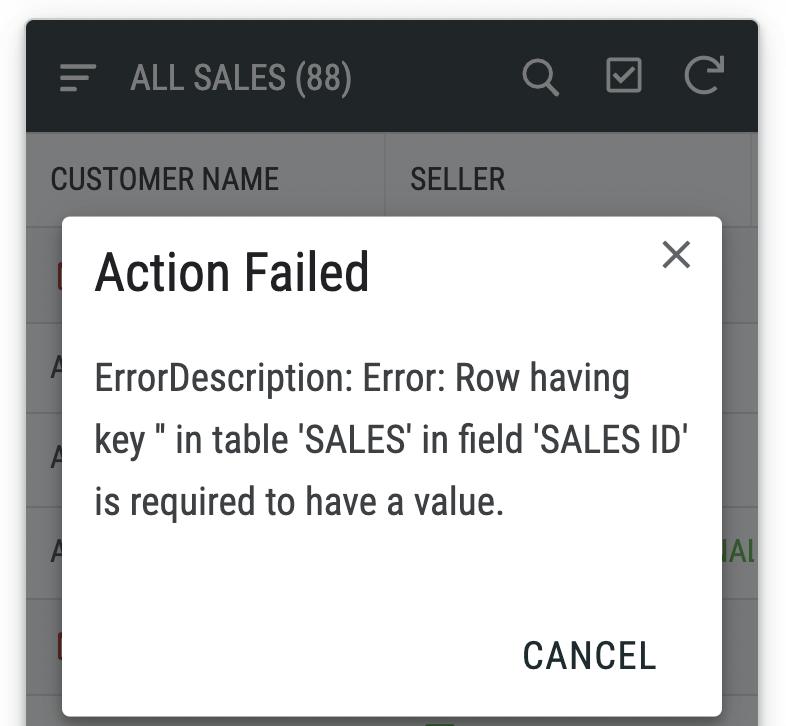Click the green icon below the dialog
This screenshot has height=726, width=786.
[x=440, y=724]
